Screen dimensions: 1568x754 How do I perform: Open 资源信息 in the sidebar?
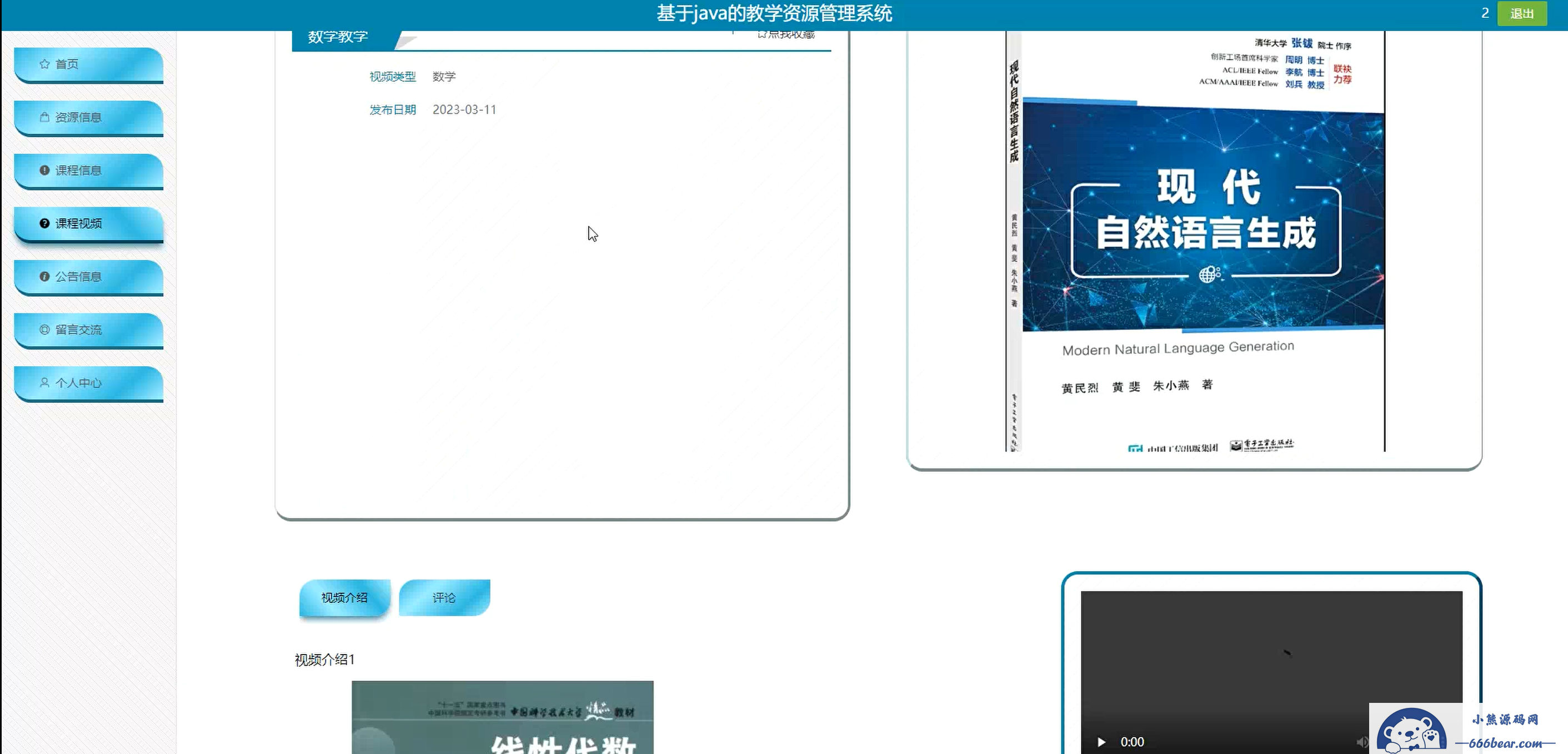pyautogui.click(x=89, y=118)
